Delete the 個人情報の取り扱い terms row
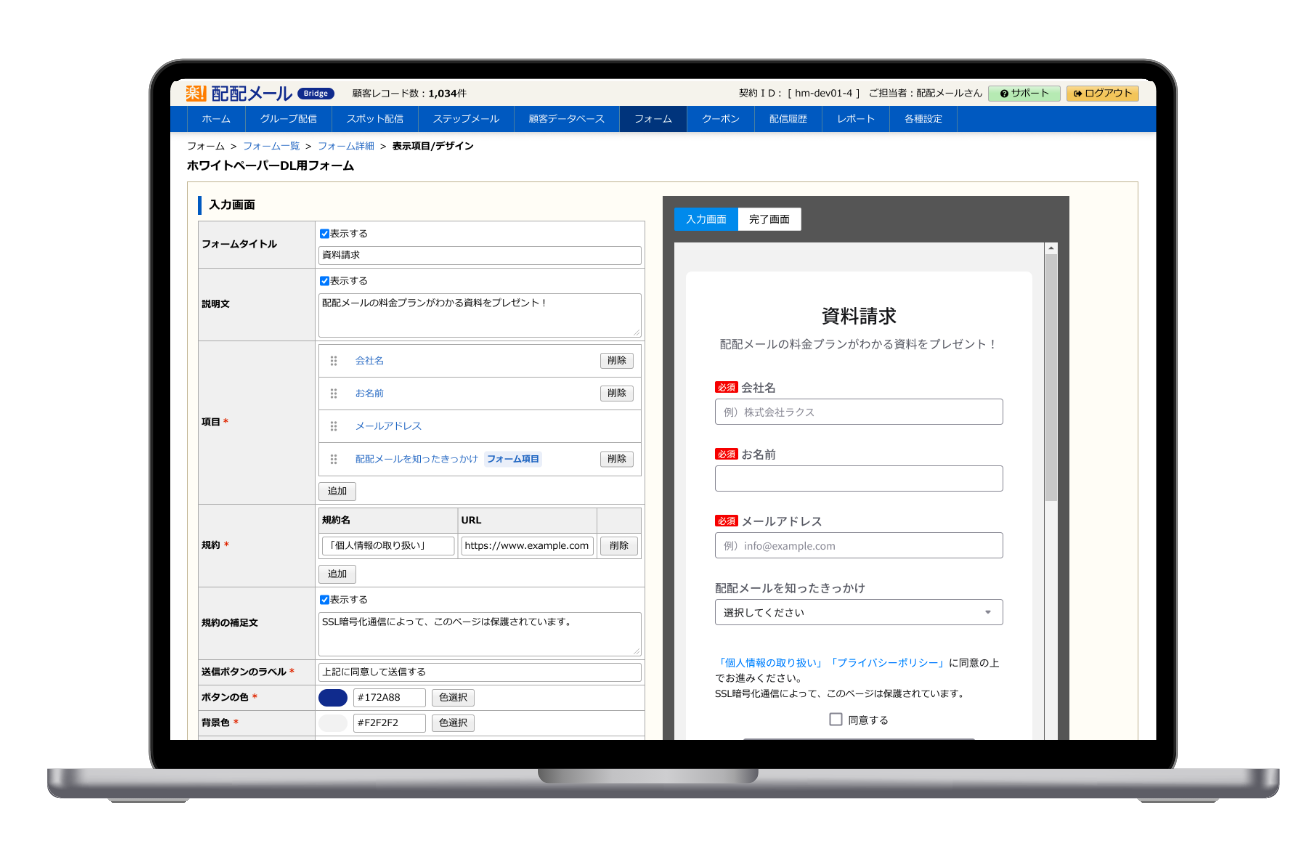 click(x=619, y=546)
